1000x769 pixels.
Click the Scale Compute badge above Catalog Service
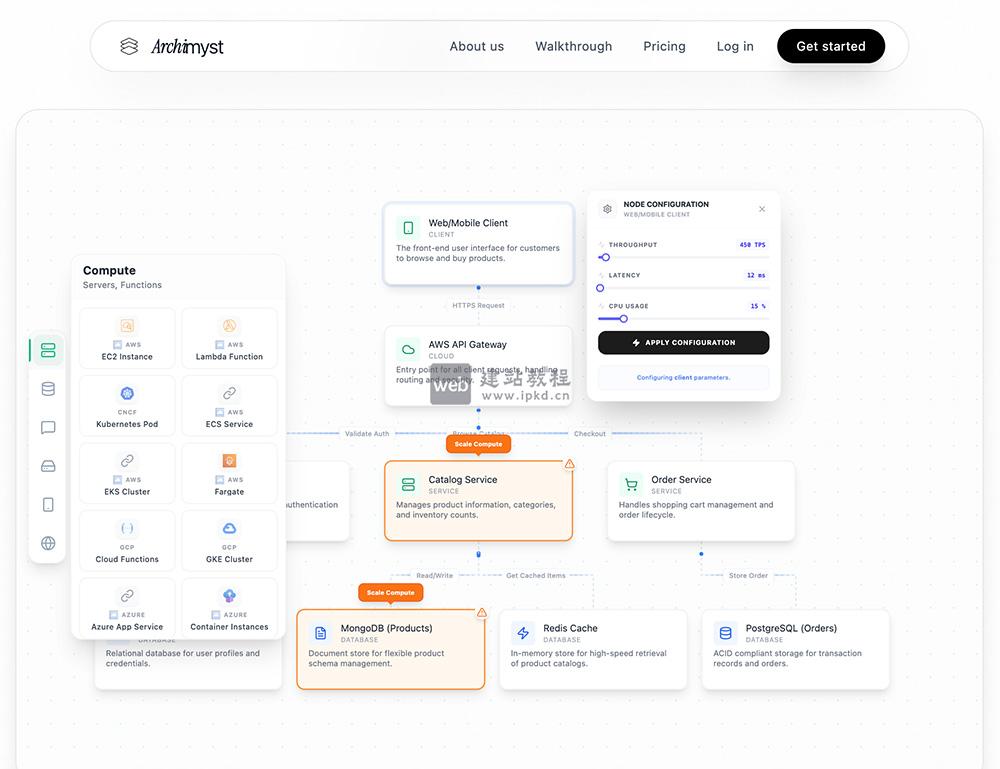pos(478,443)
